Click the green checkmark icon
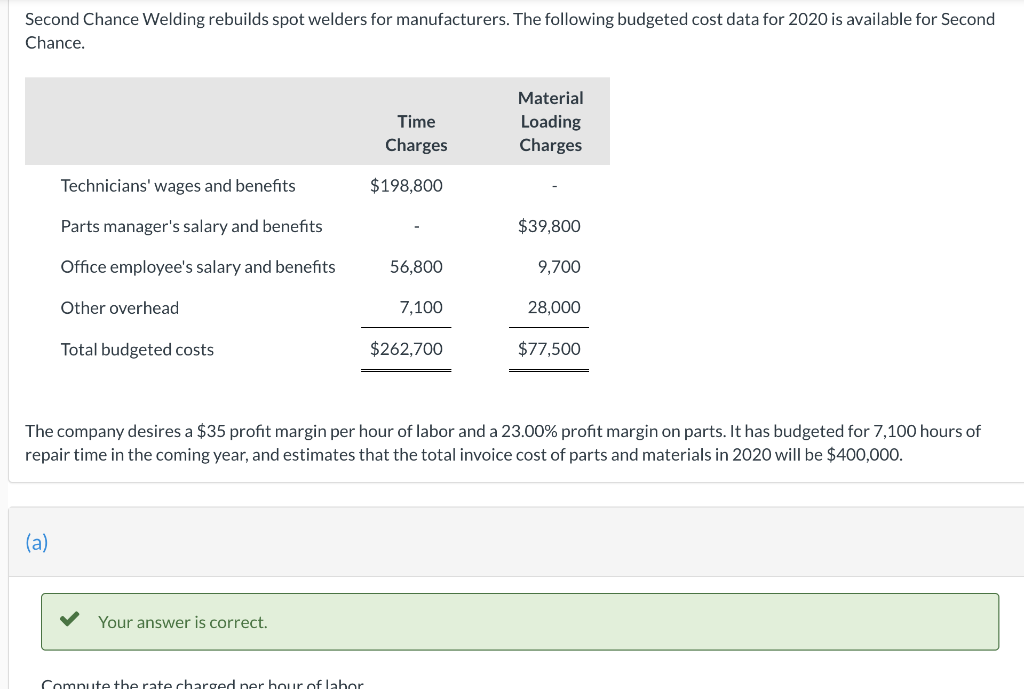The height and width of the screenshot is (689, 1024). click(x=69, y=619)
